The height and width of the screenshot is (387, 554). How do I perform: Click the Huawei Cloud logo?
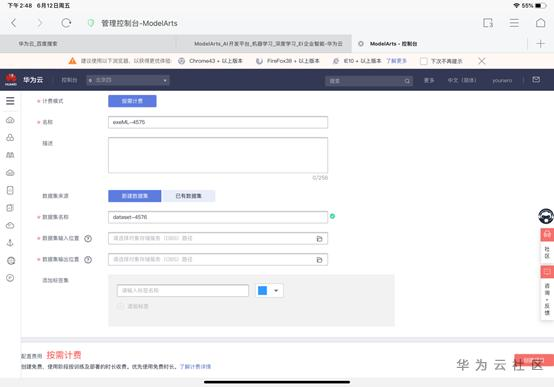pyautogui.click(x=11, y=80)
